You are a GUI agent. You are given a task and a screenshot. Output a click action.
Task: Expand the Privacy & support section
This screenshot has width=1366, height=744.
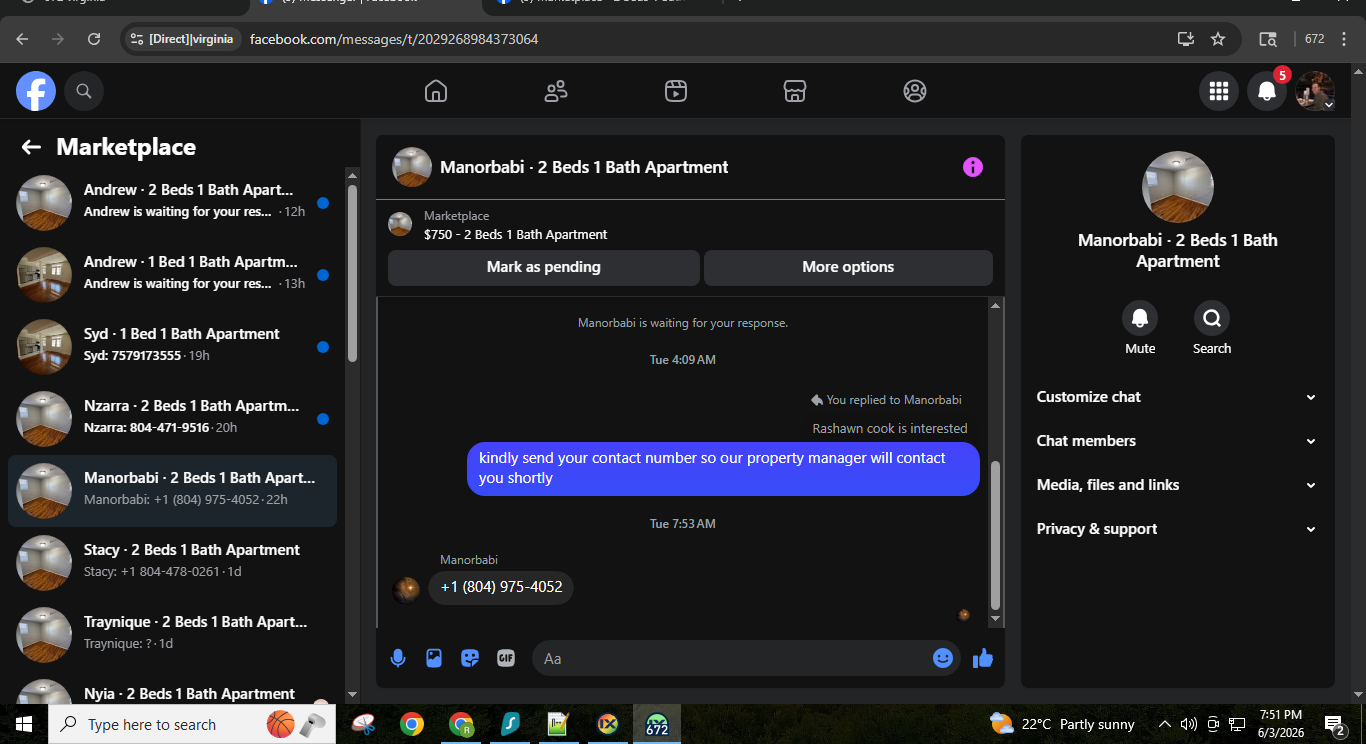tap(1178, 529)
